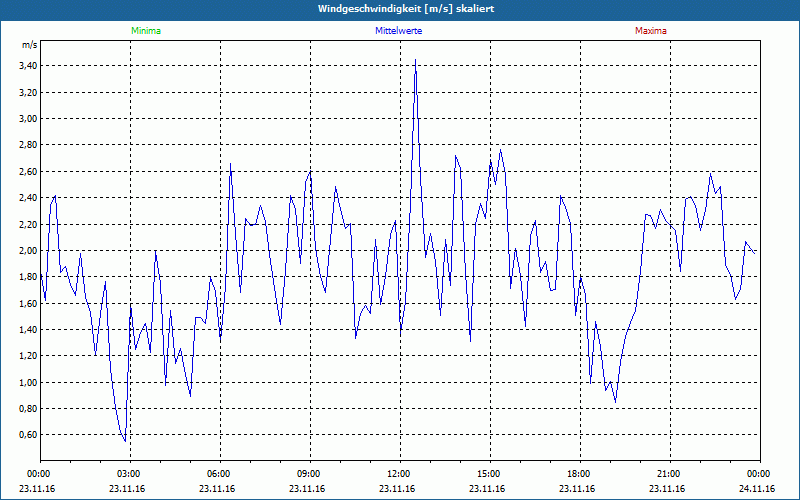Click the m/s unit label above the y-axis
800x500 pixels.
30,45
